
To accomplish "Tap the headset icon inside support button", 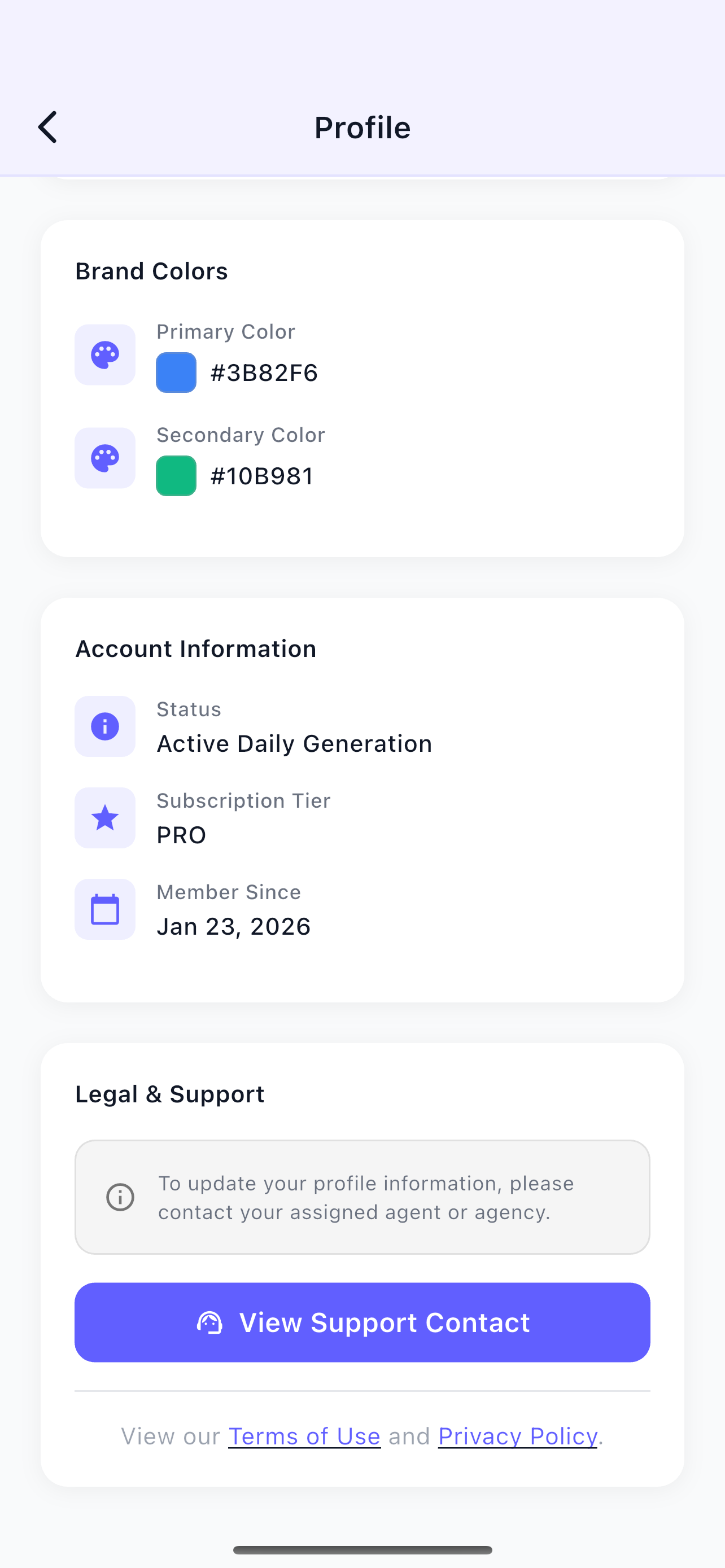I will click(x=209, y=1322).
